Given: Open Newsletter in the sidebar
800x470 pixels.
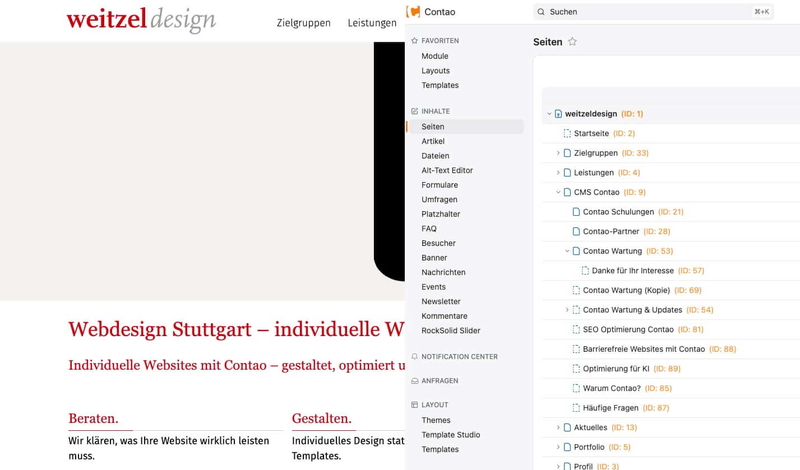Looking at the screenshot, I should click(441, 302).
